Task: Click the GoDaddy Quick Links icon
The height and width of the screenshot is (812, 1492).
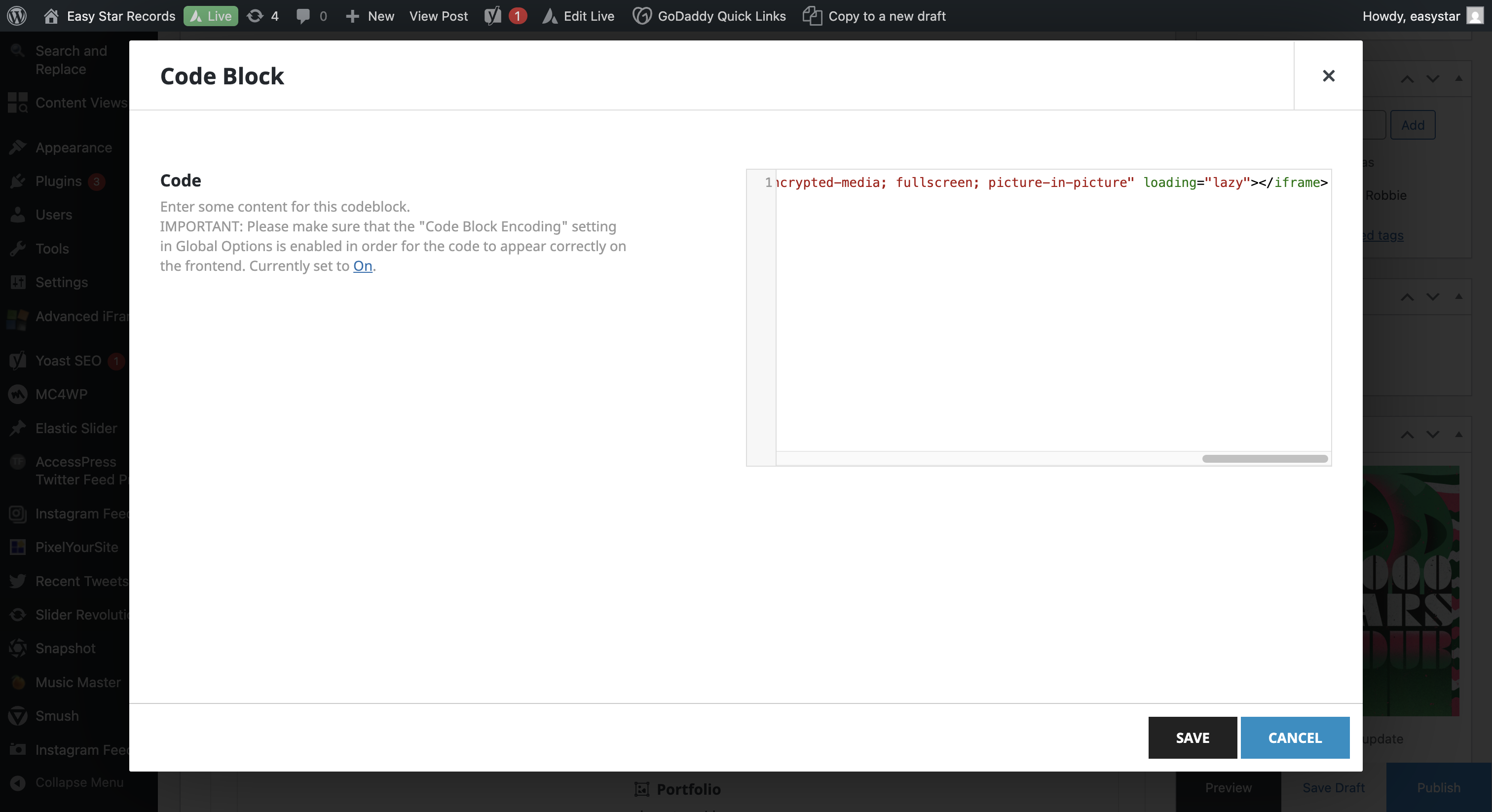Action: [x=642, y=16]
